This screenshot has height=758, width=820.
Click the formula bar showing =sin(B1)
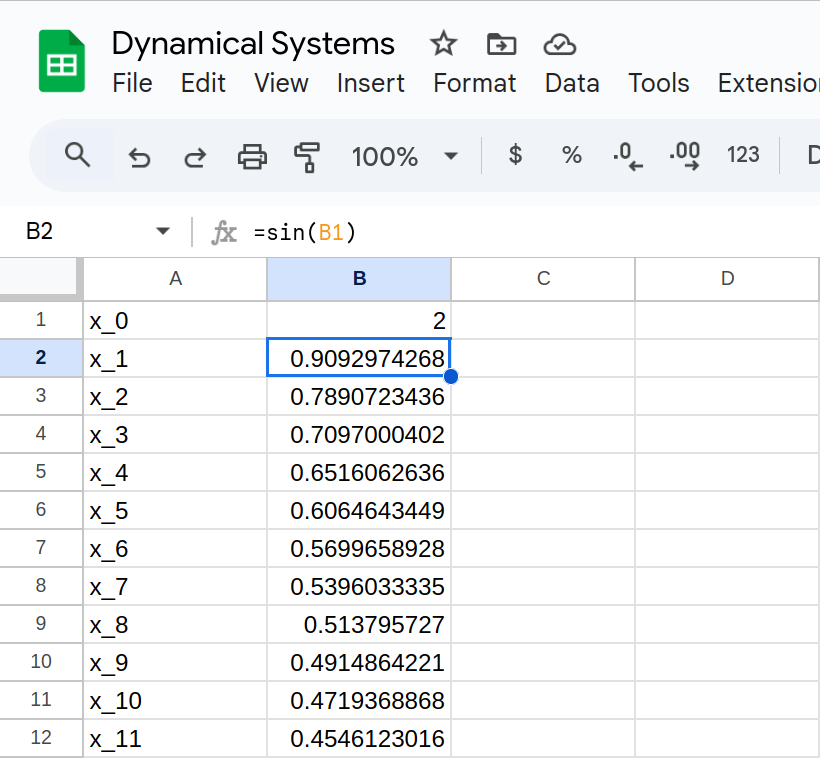[x=500, y=232]
